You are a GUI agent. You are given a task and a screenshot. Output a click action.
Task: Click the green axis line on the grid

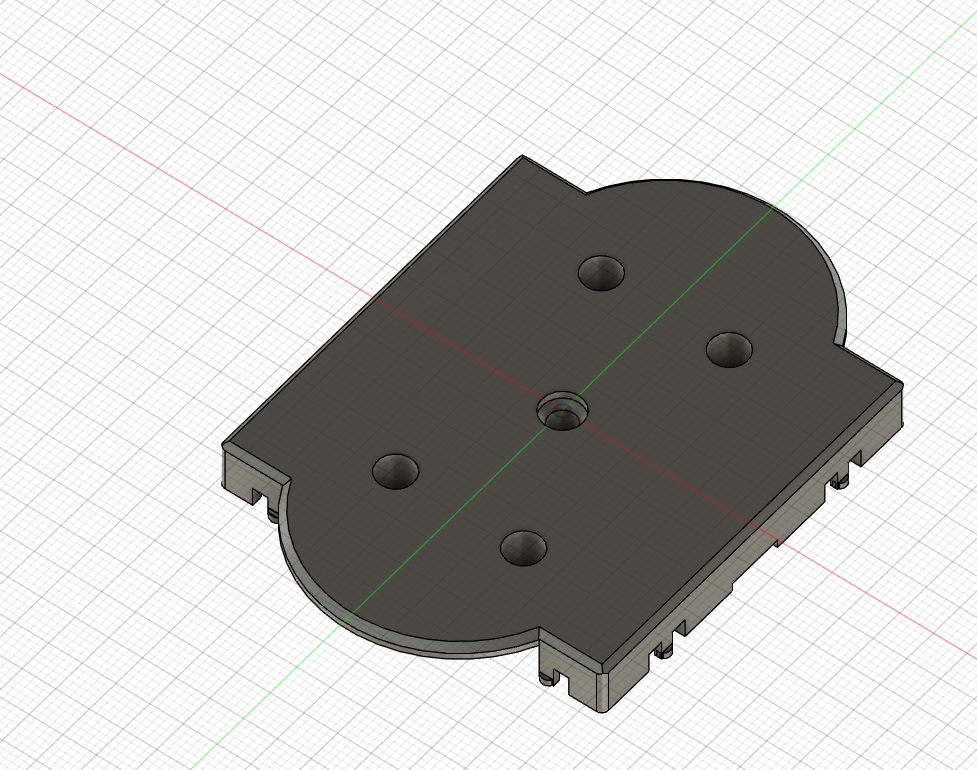tap(872, 112)
